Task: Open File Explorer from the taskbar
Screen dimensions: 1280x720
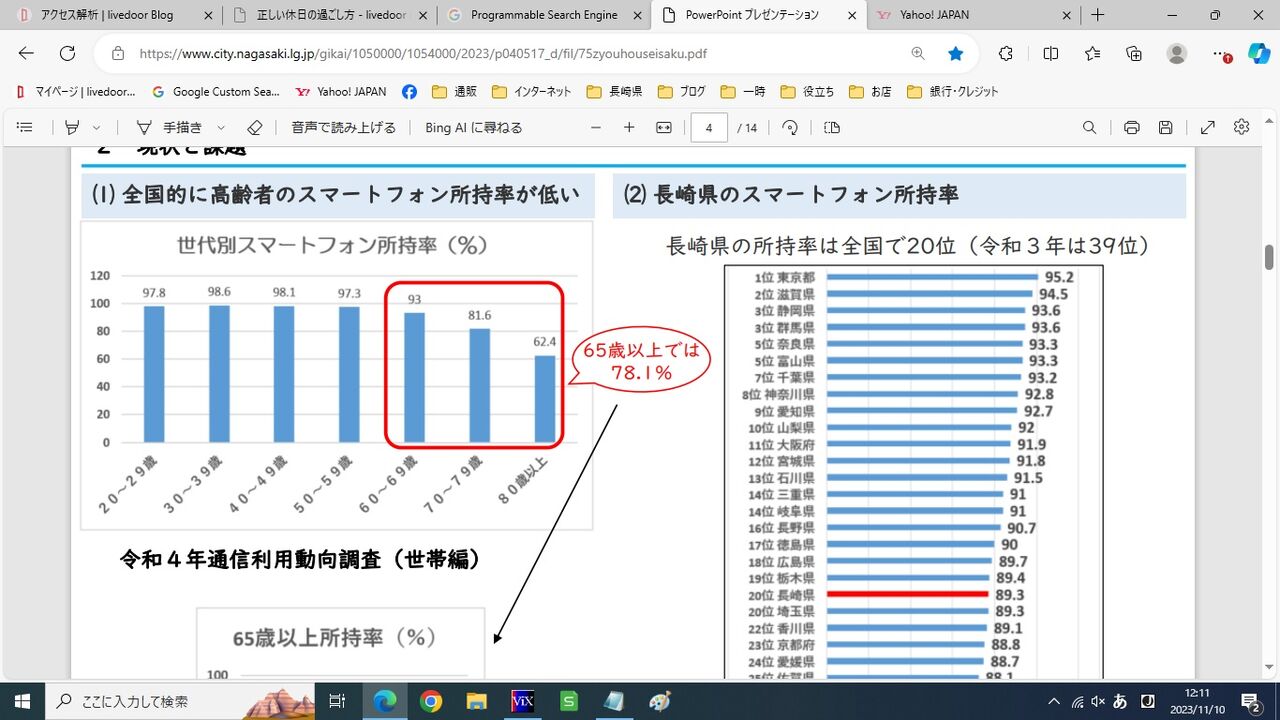Action: [476, 701]
